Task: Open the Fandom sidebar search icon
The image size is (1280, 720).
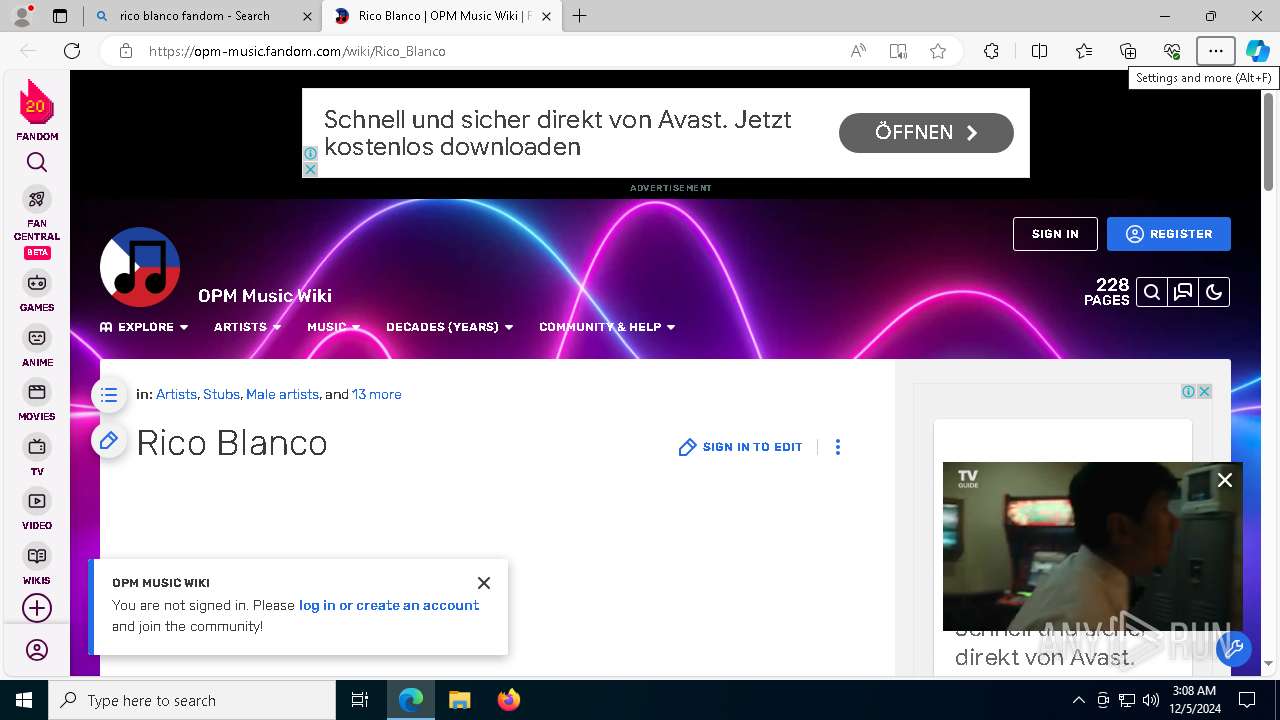Action: (37, 162)
